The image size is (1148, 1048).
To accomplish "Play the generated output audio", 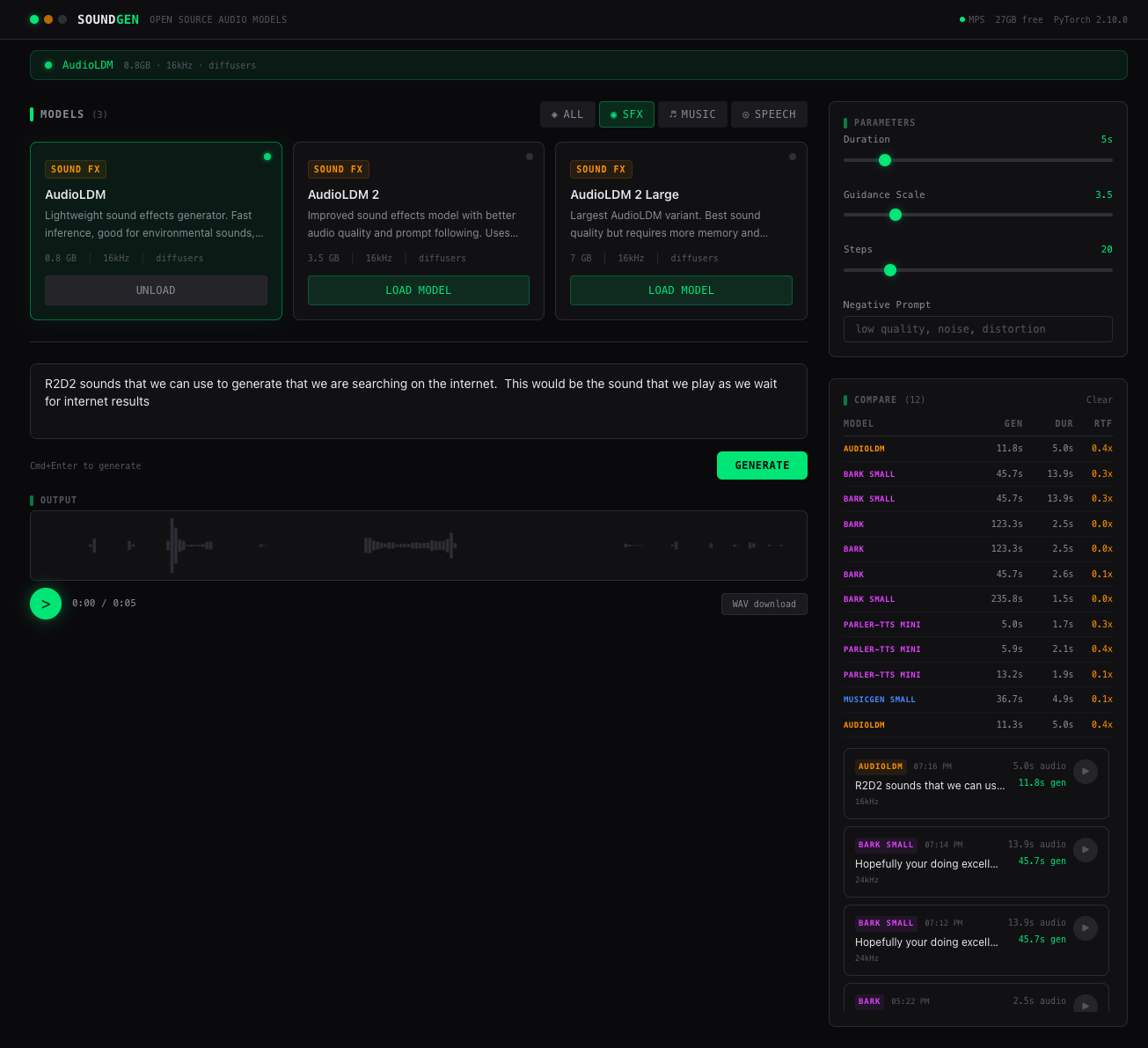I will point(46,604).
